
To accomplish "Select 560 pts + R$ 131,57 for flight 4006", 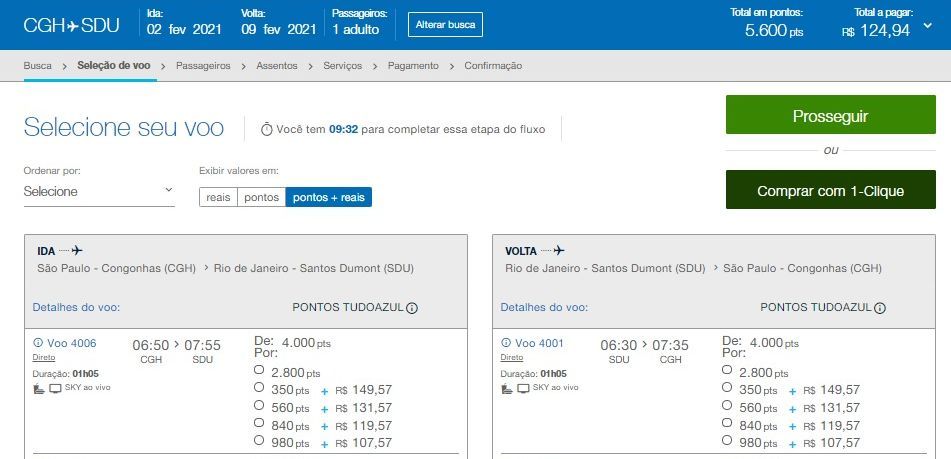I will pos(259,404).
